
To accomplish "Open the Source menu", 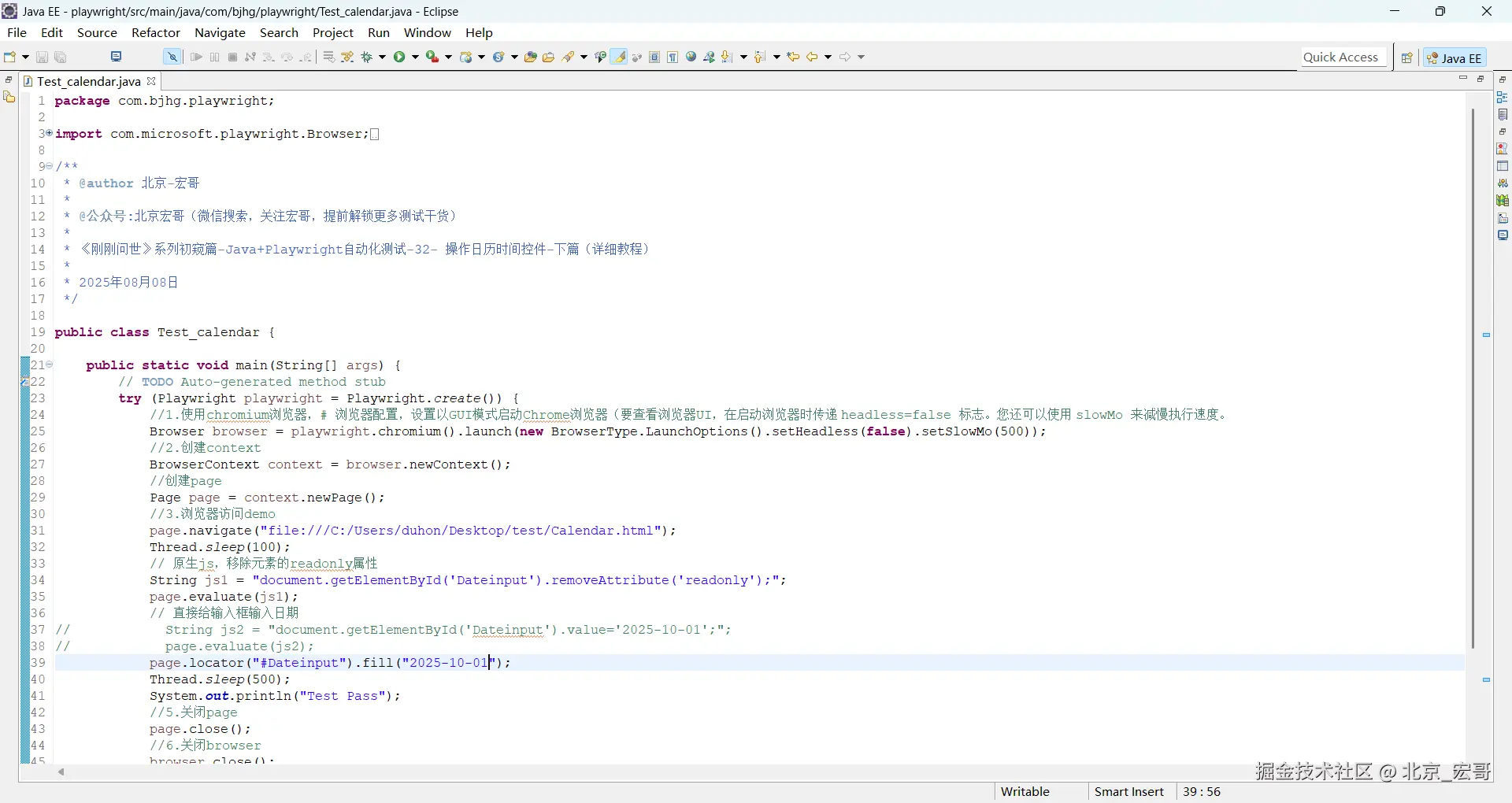I will (97, 32).
